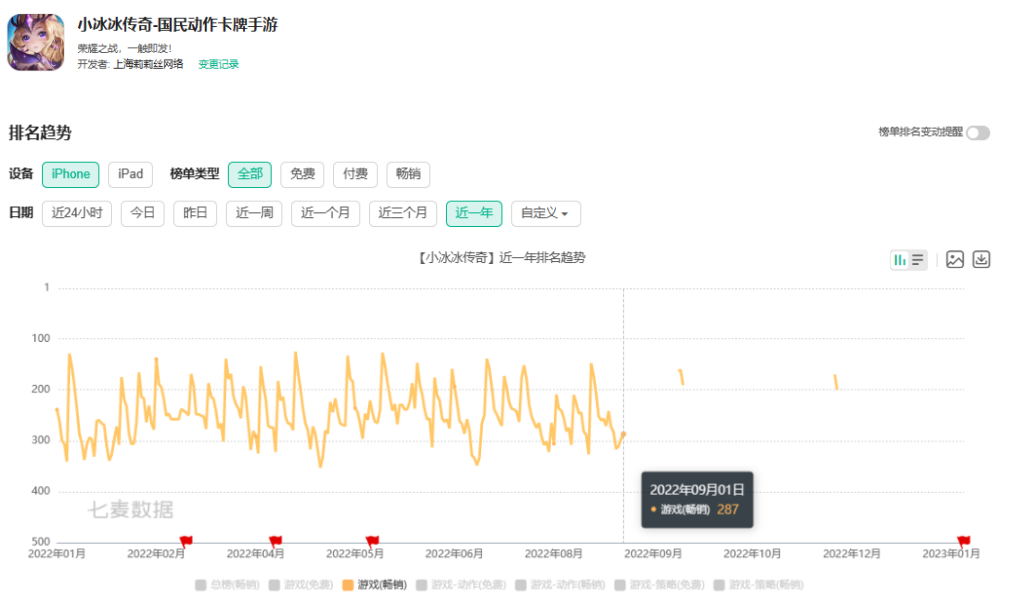Choose 近一个月 date range

pyautogui.click(x=325, y=213)
